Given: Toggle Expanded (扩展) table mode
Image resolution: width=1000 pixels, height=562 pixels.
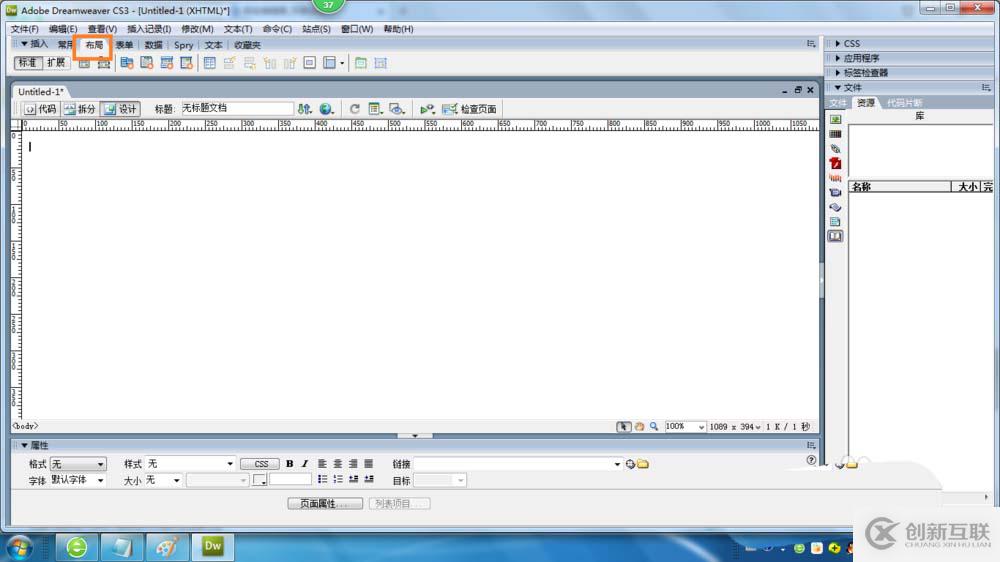Looking at the screenshot, I should point(56,63).
